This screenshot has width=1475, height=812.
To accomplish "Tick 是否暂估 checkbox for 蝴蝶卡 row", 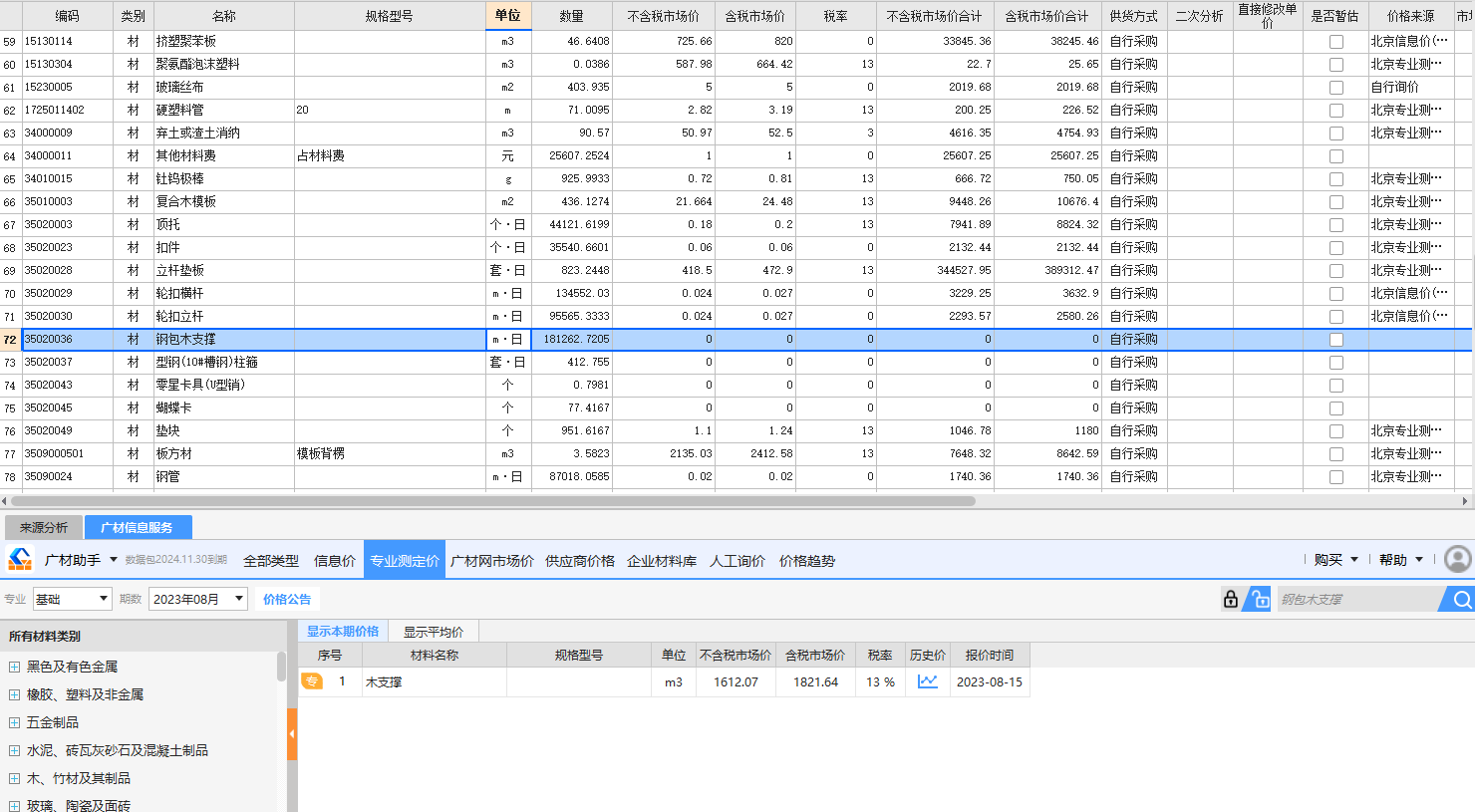I will 1335,408.
